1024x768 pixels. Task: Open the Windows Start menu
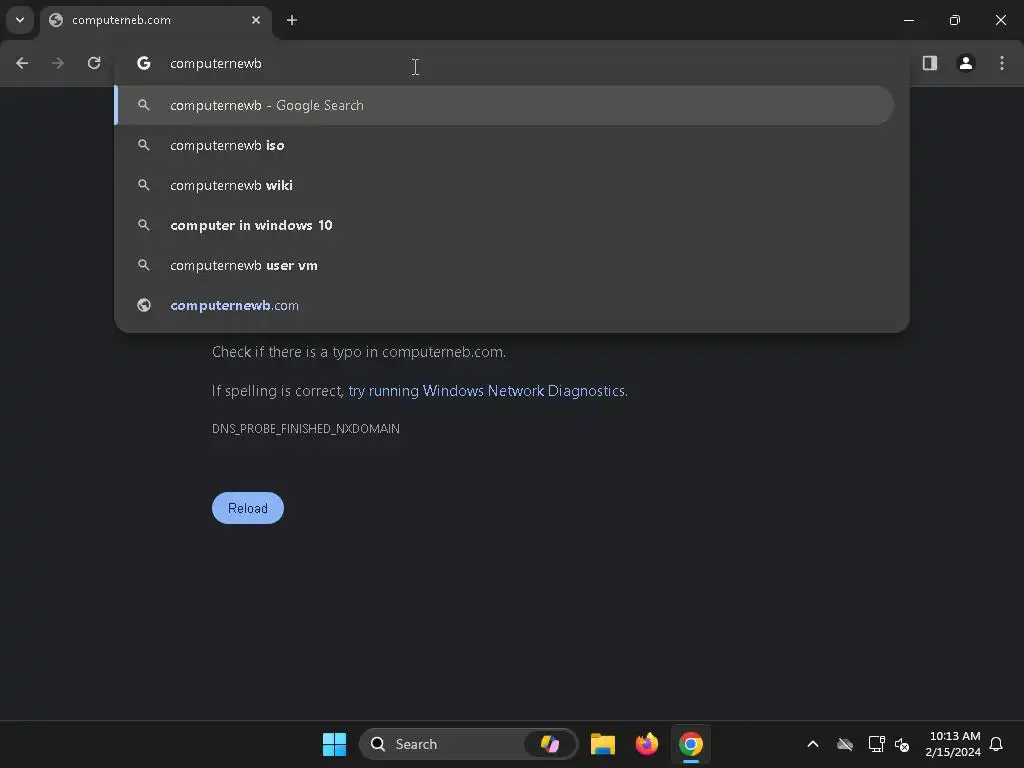[334, 744]
